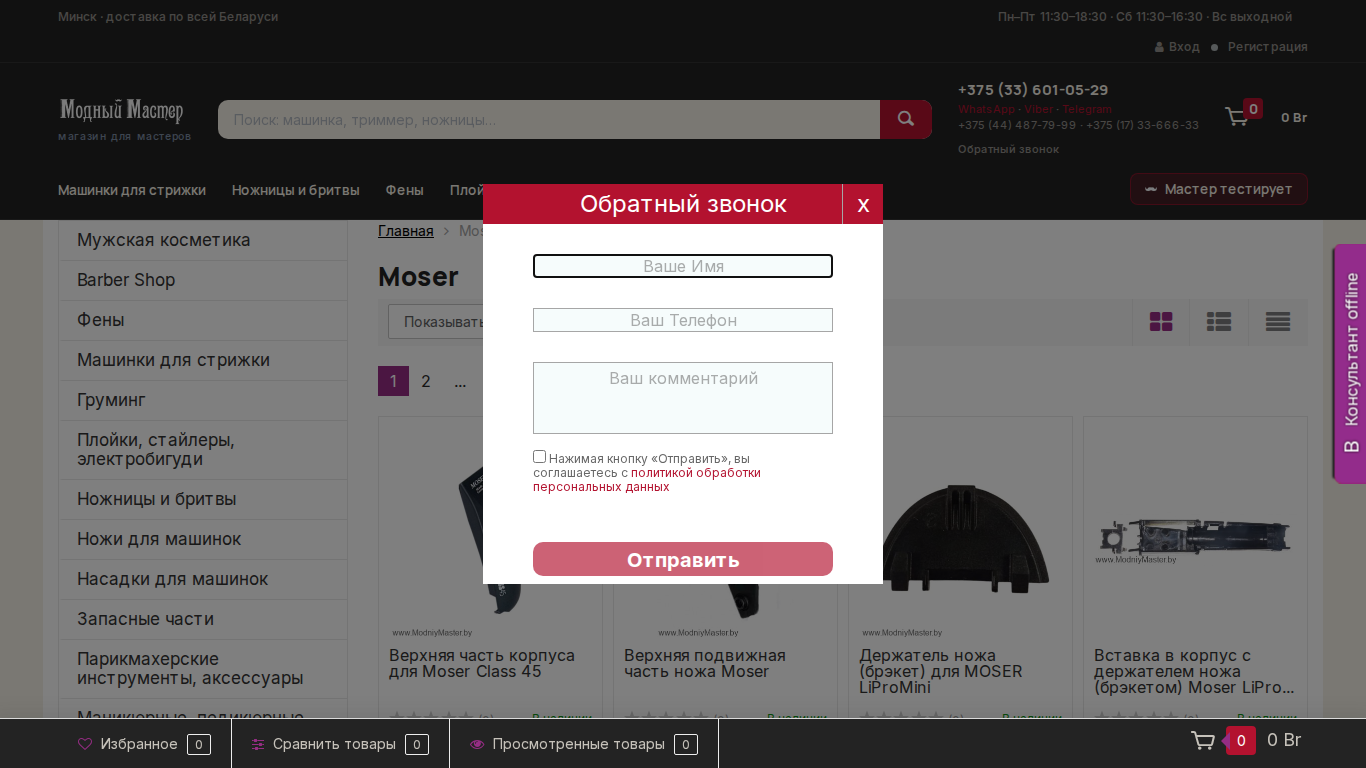
Task: Select Машинки для стрижки in the sidebar
Action: point(203,360)
